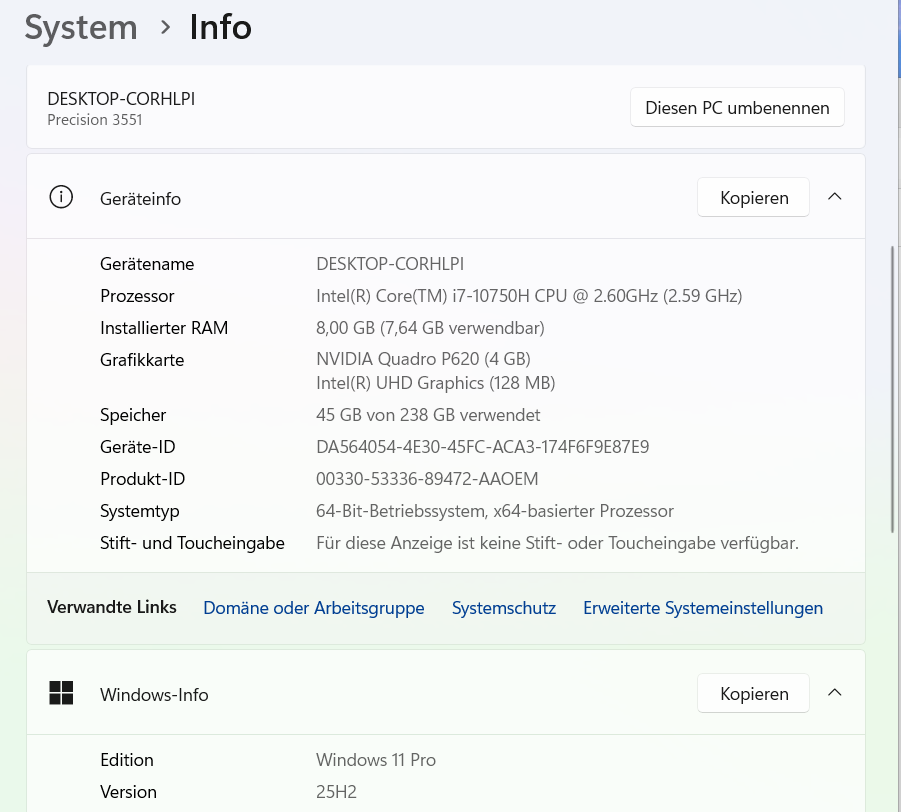901x812 pixels.
Task: Click the Info breadcrumb title
Action: tap(221, 27)
